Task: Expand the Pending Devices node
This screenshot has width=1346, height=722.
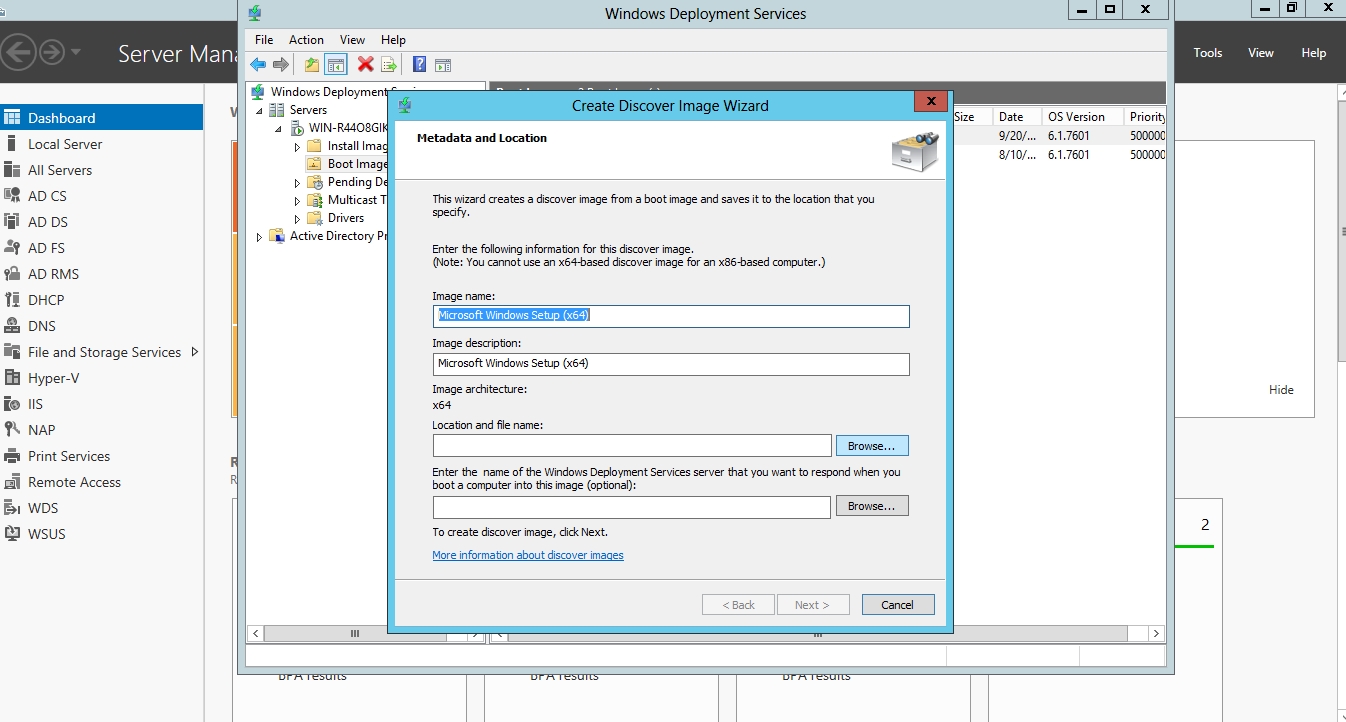Action: click(x=297, y=182)
